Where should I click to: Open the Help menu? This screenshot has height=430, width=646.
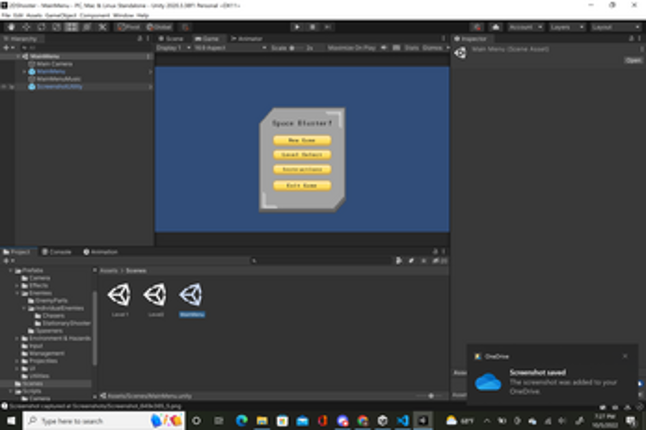pyautogui.click(x=143, y=15)
